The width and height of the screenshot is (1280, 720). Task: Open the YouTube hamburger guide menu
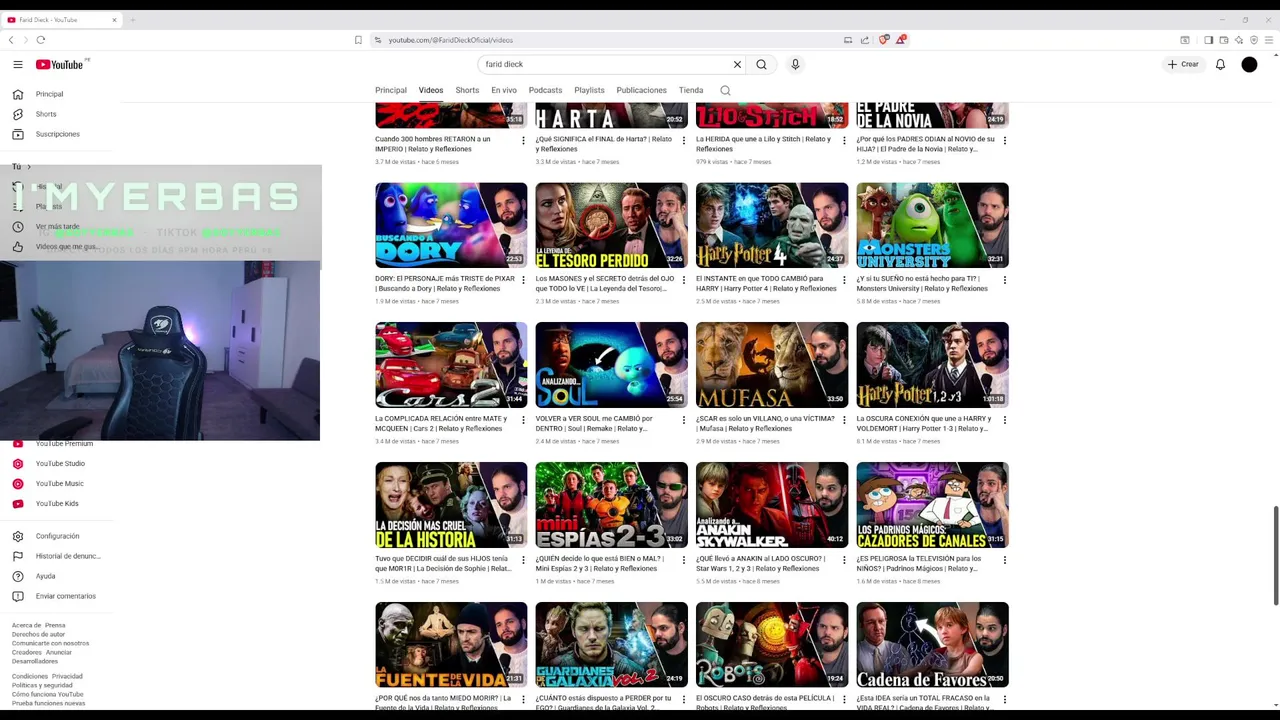coord(18,64)
